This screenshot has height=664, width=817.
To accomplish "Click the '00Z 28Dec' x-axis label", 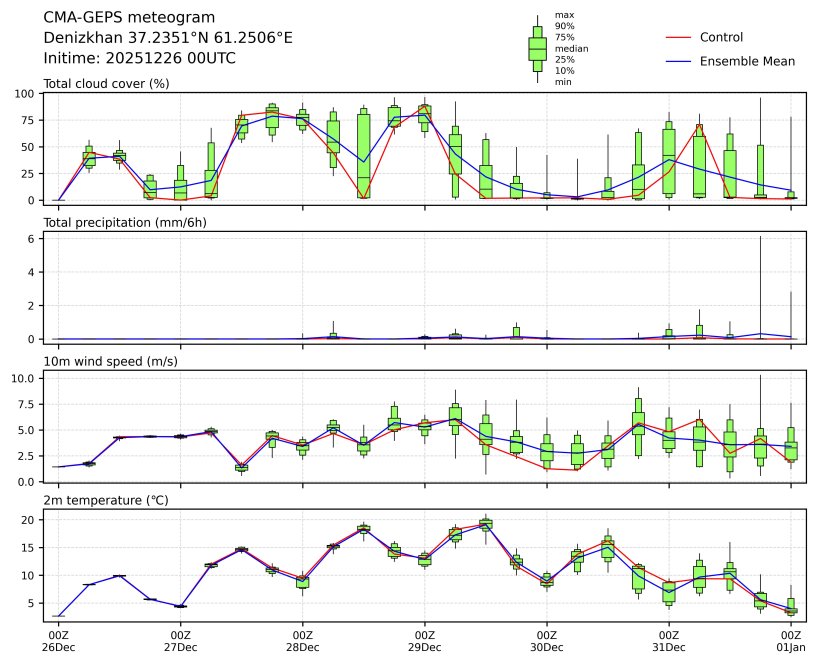I will pos(303,641).
